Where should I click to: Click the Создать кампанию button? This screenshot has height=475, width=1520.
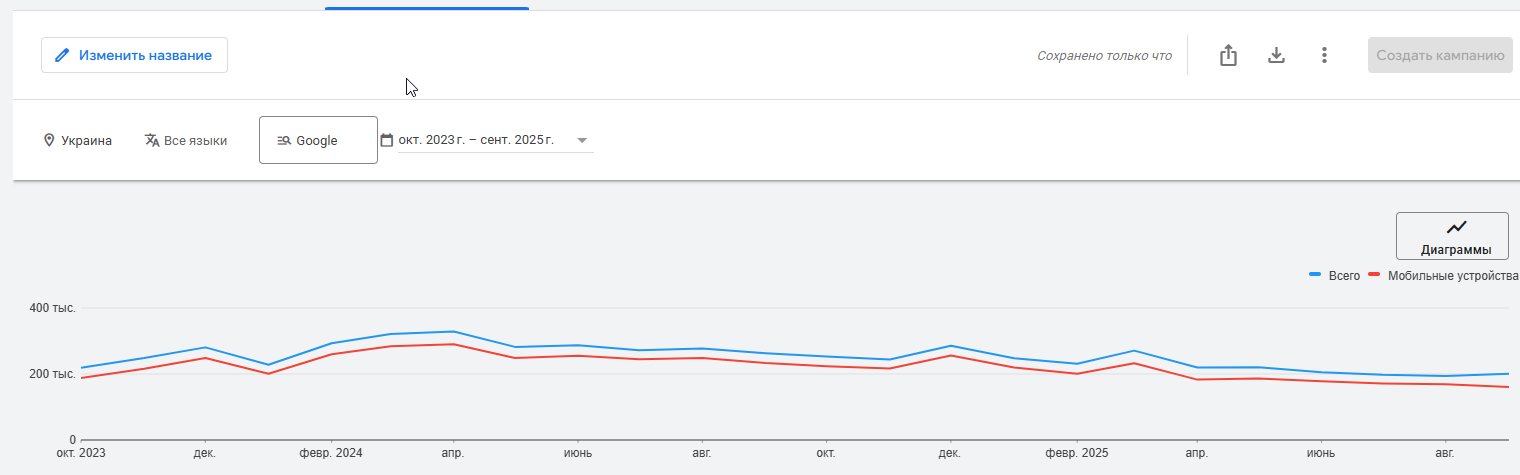pos(1440,56)
